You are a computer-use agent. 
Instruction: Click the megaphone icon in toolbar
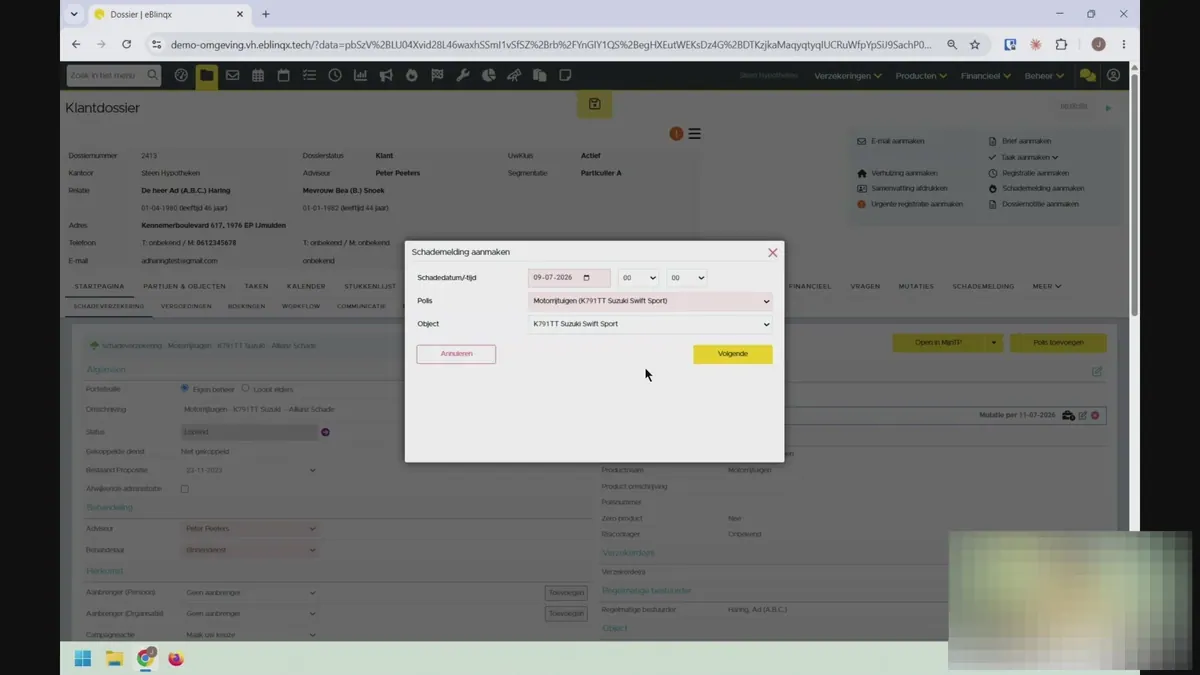pyautogui.click(x=386, y=75)
